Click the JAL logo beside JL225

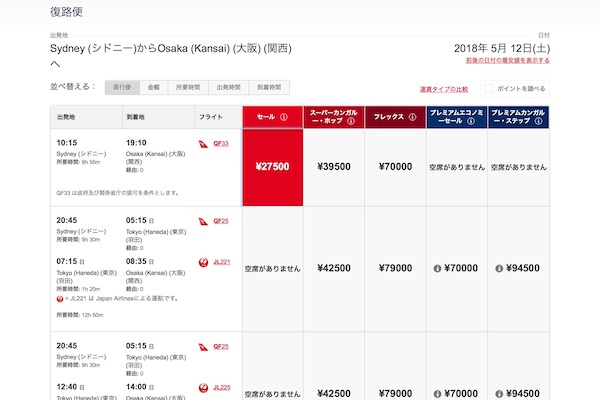click(x=203, y=388)
